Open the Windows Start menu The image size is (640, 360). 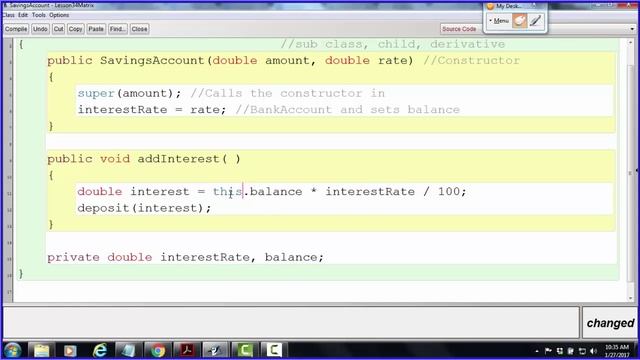click(x=12, y=350)
